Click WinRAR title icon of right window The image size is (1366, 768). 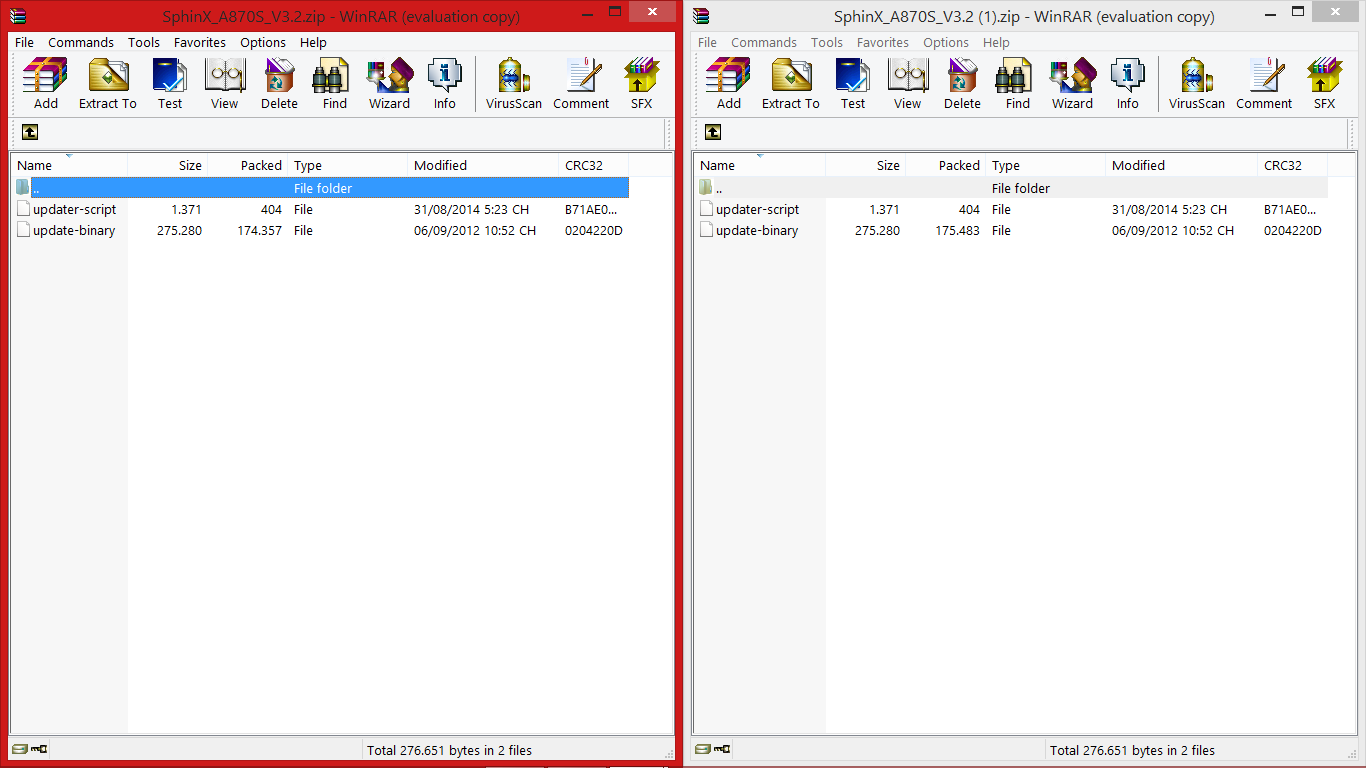[701, 16]
